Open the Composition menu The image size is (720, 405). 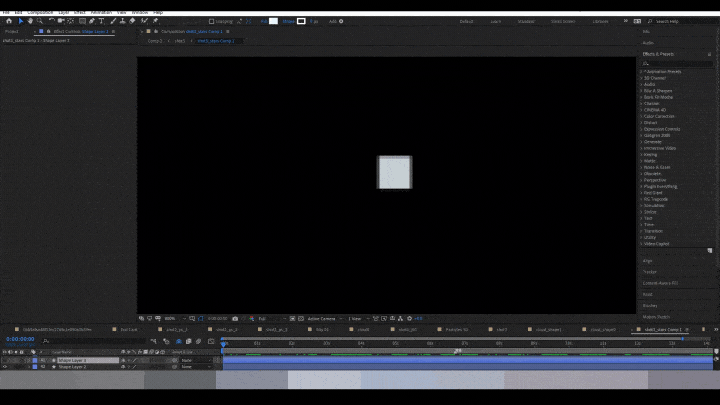(40, 12)
